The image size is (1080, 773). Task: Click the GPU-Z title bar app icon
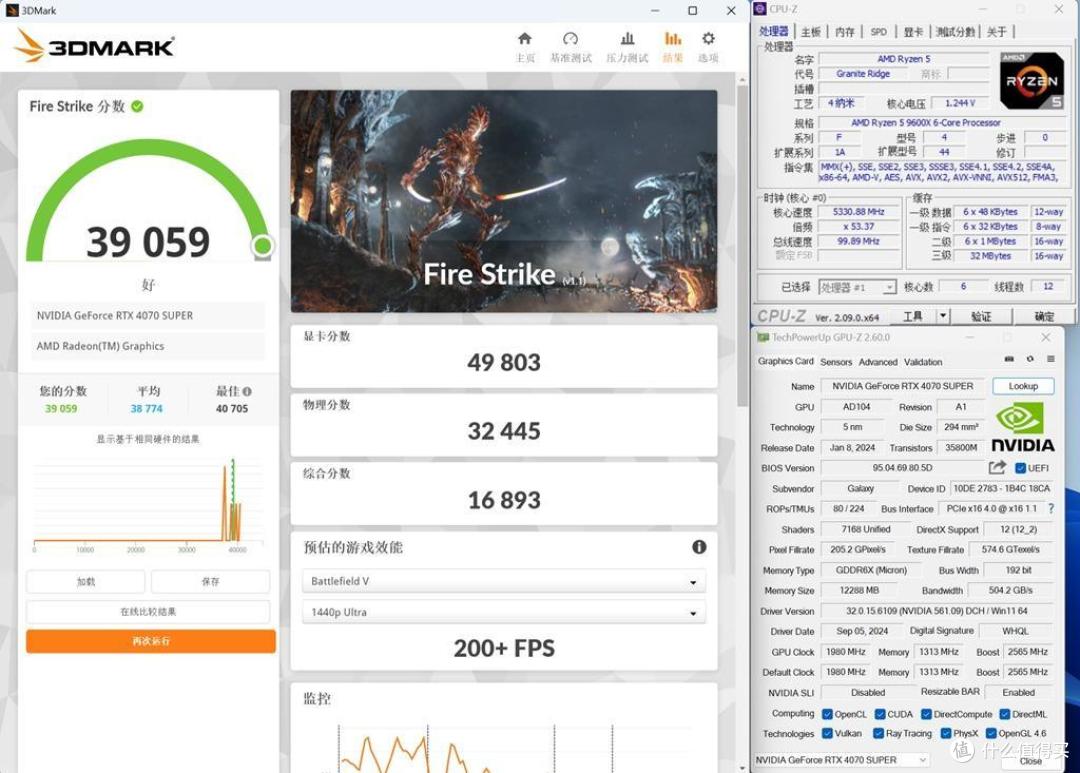(x=762, y=338)
